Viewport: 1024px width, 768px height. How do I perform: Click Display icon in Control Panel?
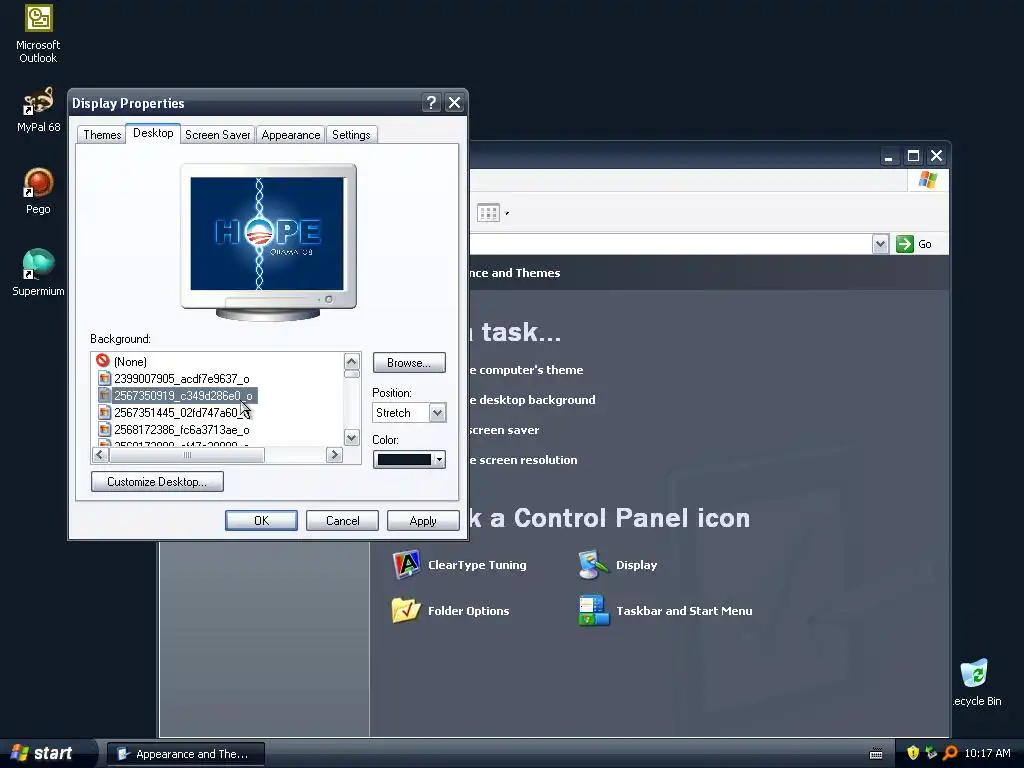click(x=593, y=565)
